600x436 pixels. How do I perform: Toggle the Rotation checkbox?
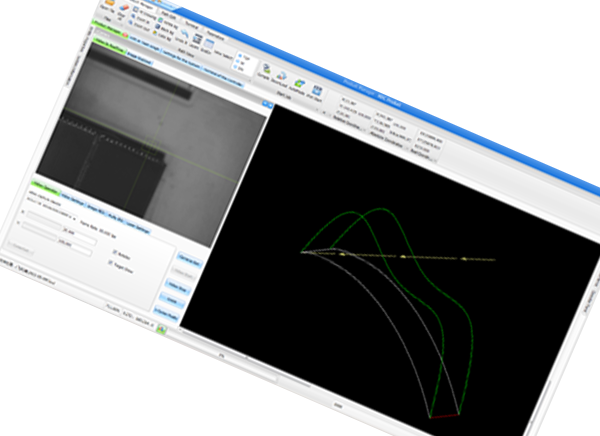pos(114,251)
